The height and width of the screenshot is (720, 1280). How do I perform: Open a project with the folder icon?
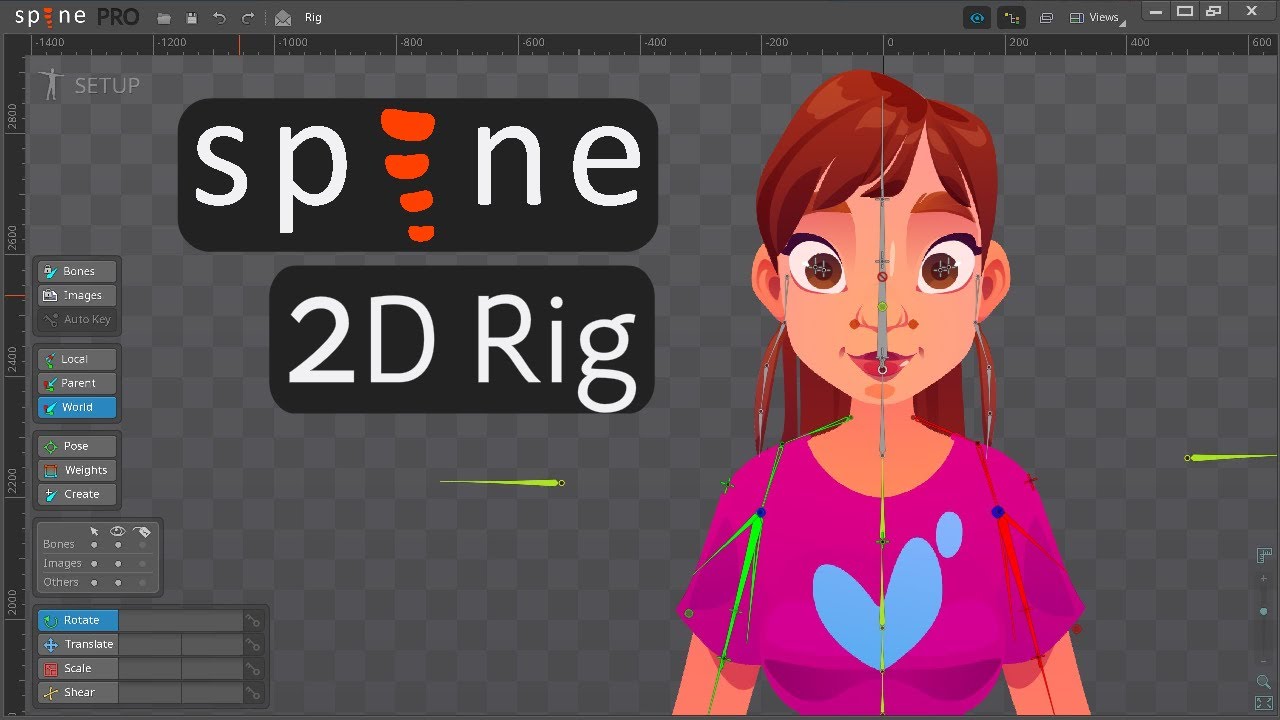click(x=164, y=18)
